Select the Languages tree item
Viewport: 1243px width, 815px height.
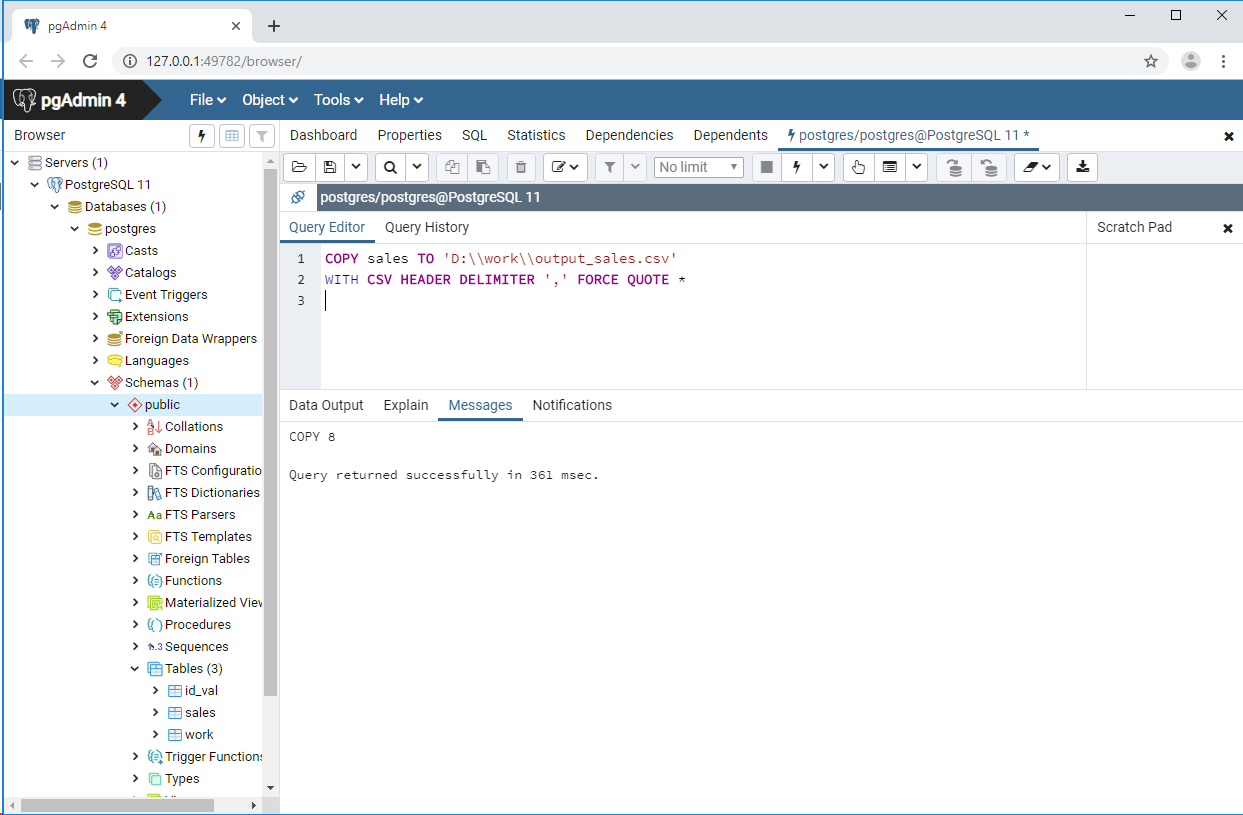(x=156, y=361)
